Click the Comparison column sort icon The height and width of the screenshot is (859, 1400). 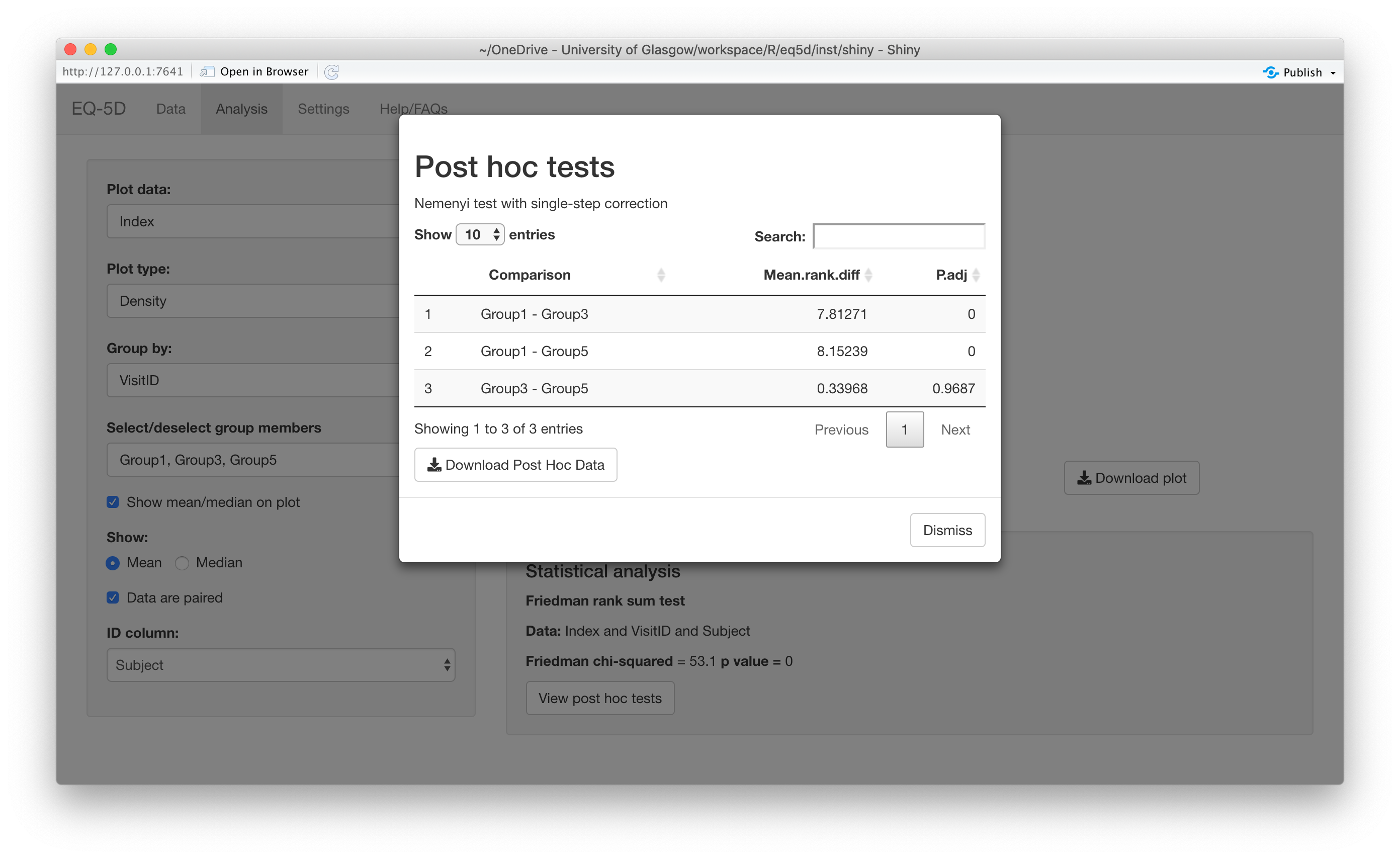pyautogui.click(x=659, y=276)
